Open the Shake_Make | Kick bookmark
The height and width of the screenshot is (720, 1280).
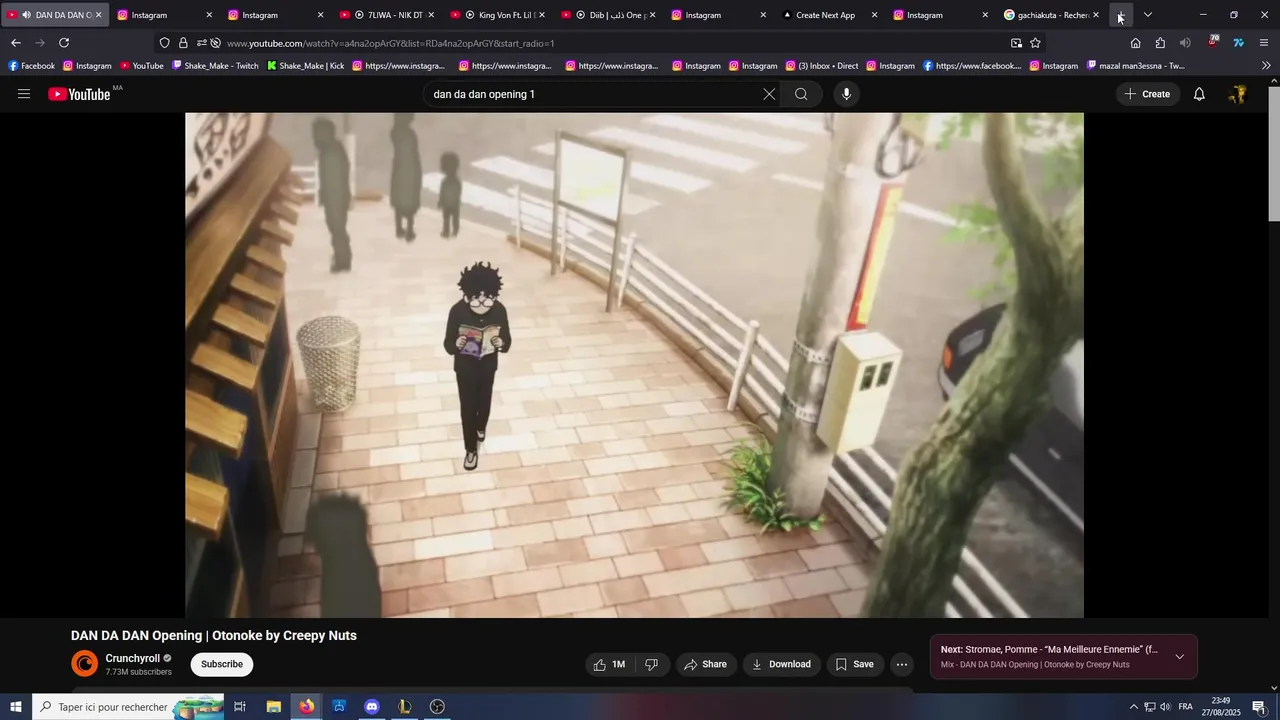coord(305,66)
